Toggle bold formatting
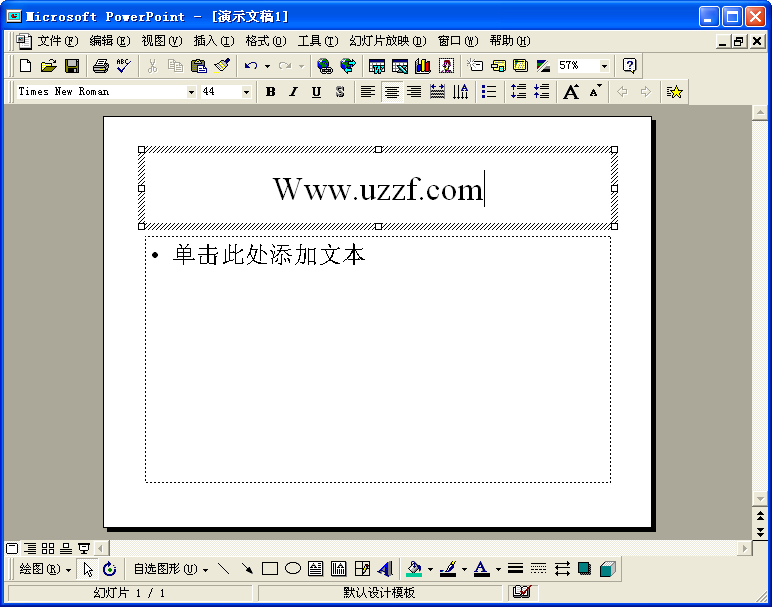 pyautogui.click(x=270, y=92)
